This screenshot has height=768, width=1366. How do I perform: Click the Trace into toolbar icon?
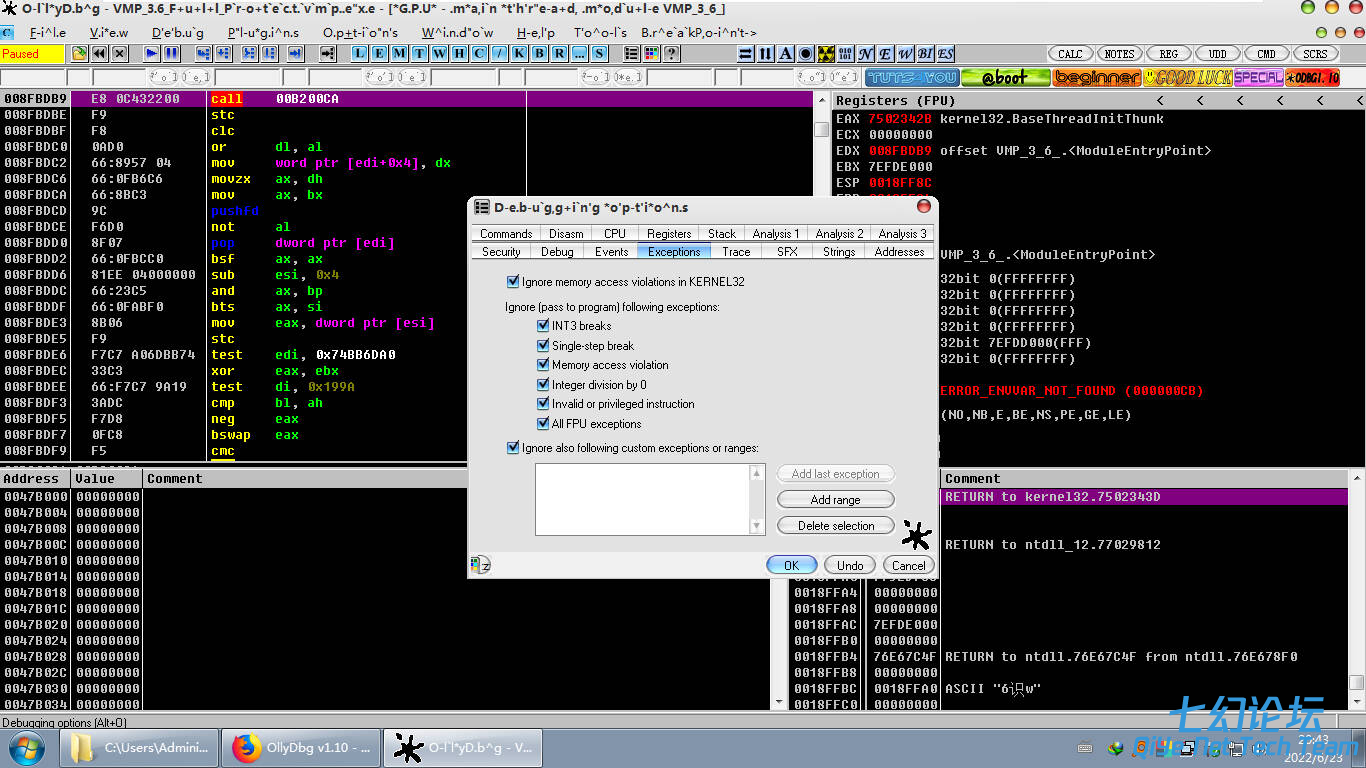(250, 54)
